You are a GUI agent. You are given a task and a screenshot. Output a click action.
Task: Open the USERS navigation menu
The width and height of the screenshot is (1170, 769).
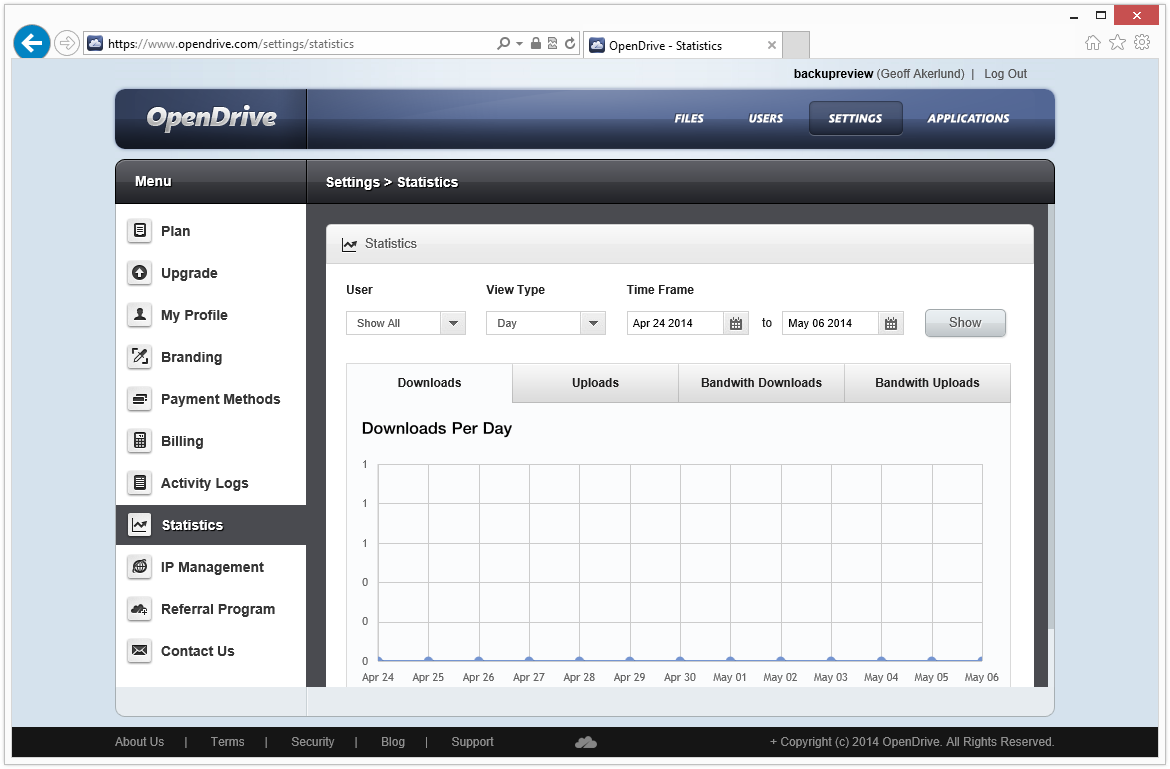765,118
